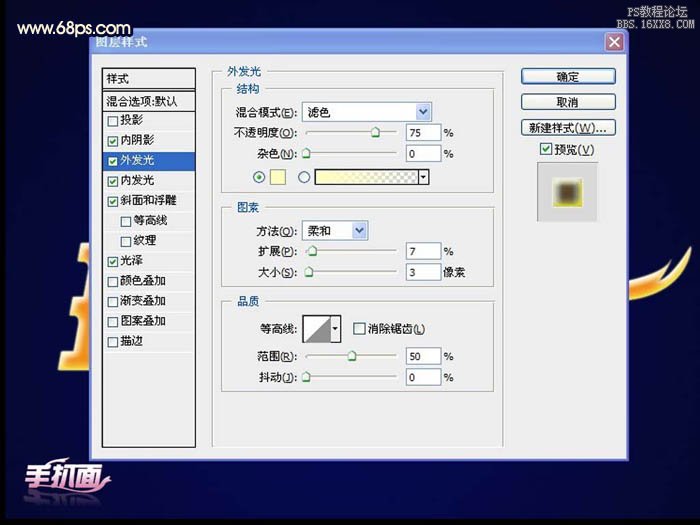700x525 pixels.
Task: Enable the 等高线 sub-option checkbox
Action: coord(126,221)
